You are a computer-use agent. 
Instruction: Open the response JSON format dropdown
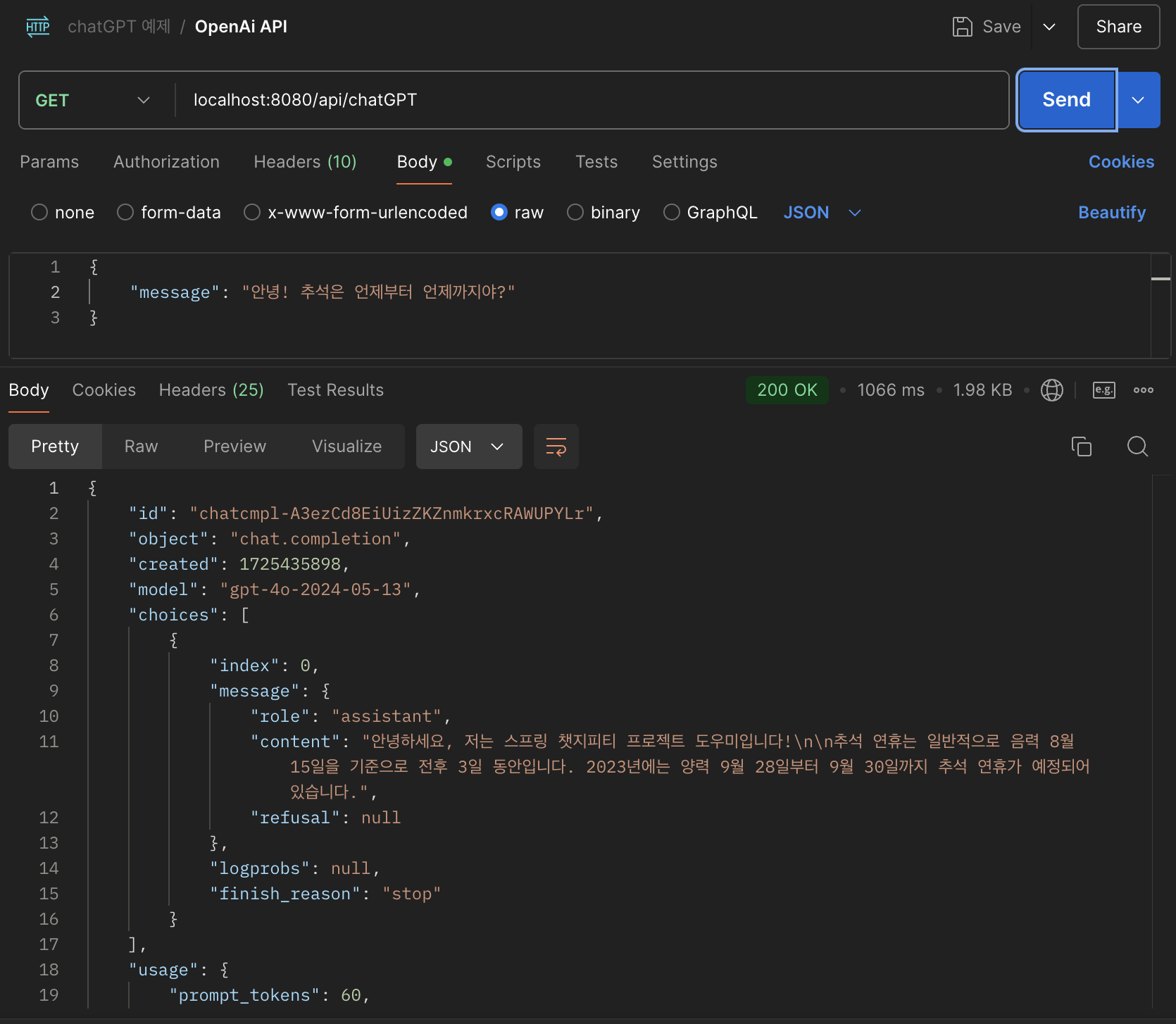coord(469,447)
